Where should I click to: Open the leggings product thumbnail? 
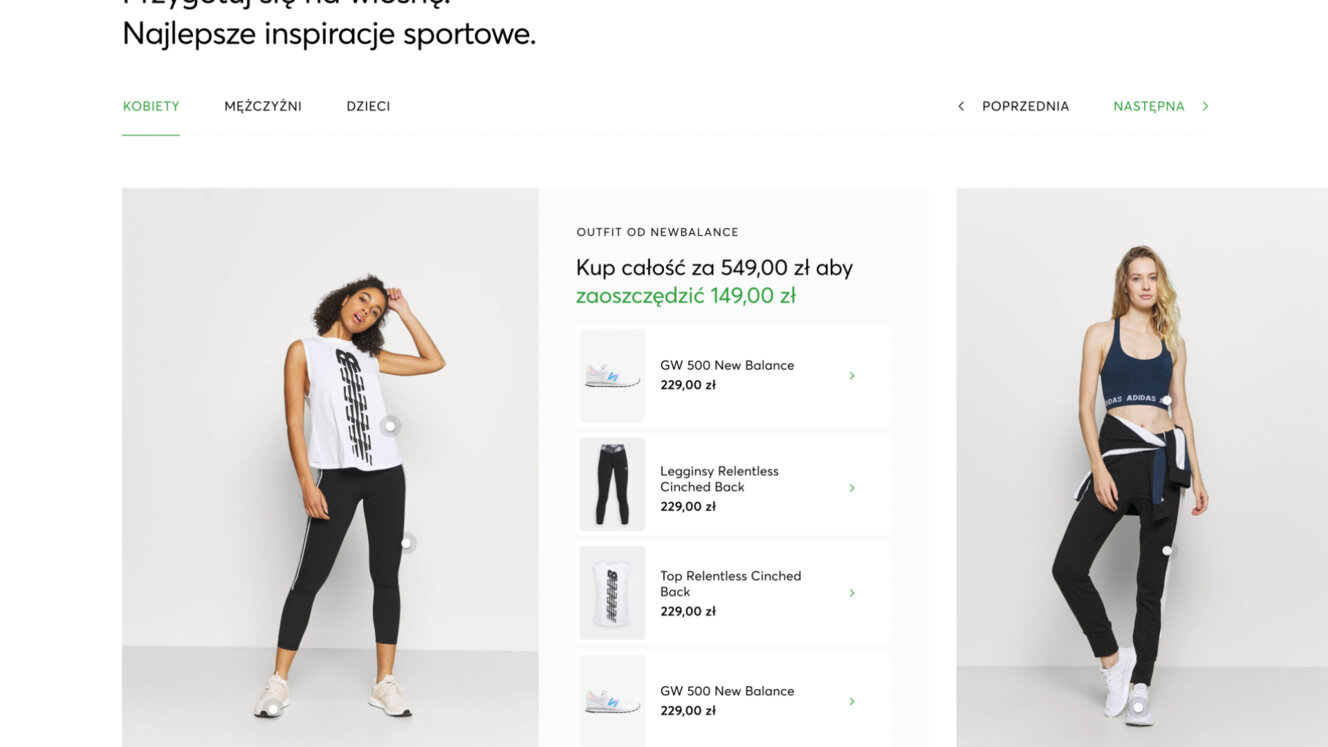612,484
